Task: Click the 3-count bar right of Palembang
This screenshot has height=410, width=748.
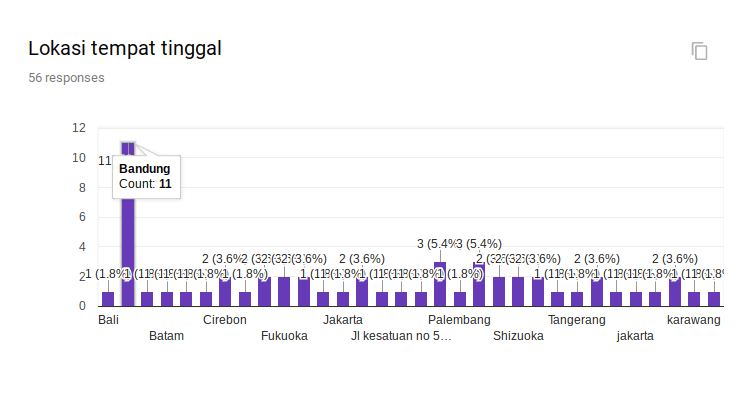Action: (x=479, y=284)
